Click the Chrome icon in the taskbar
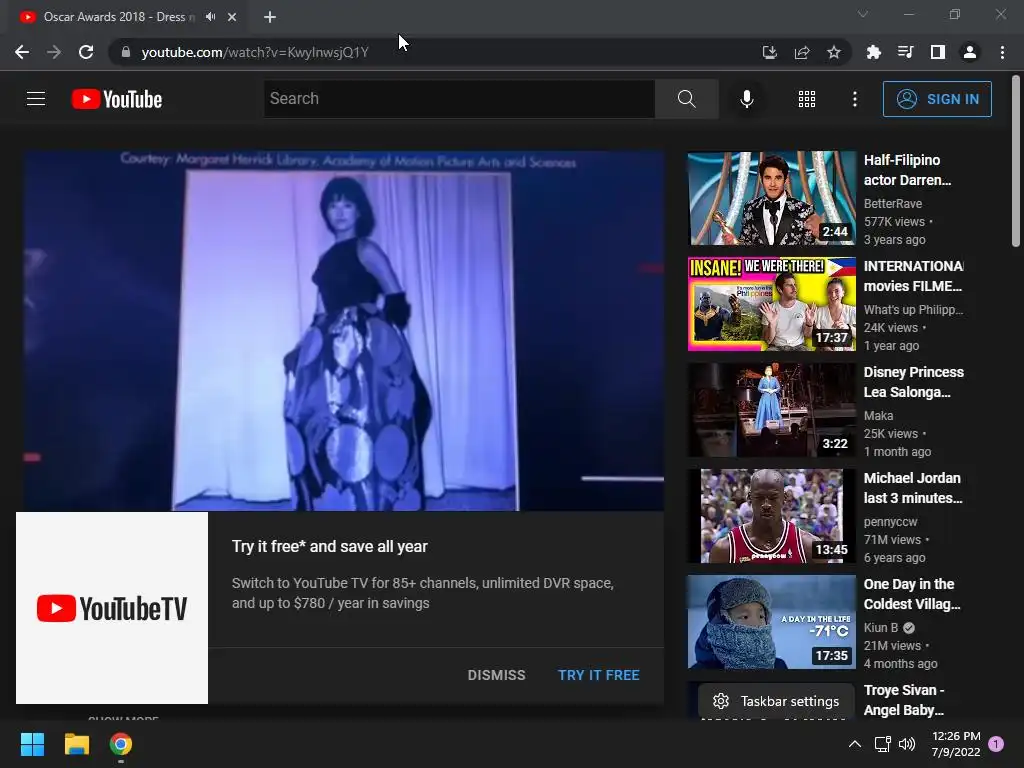1024x768 pixels. point(121,744)
